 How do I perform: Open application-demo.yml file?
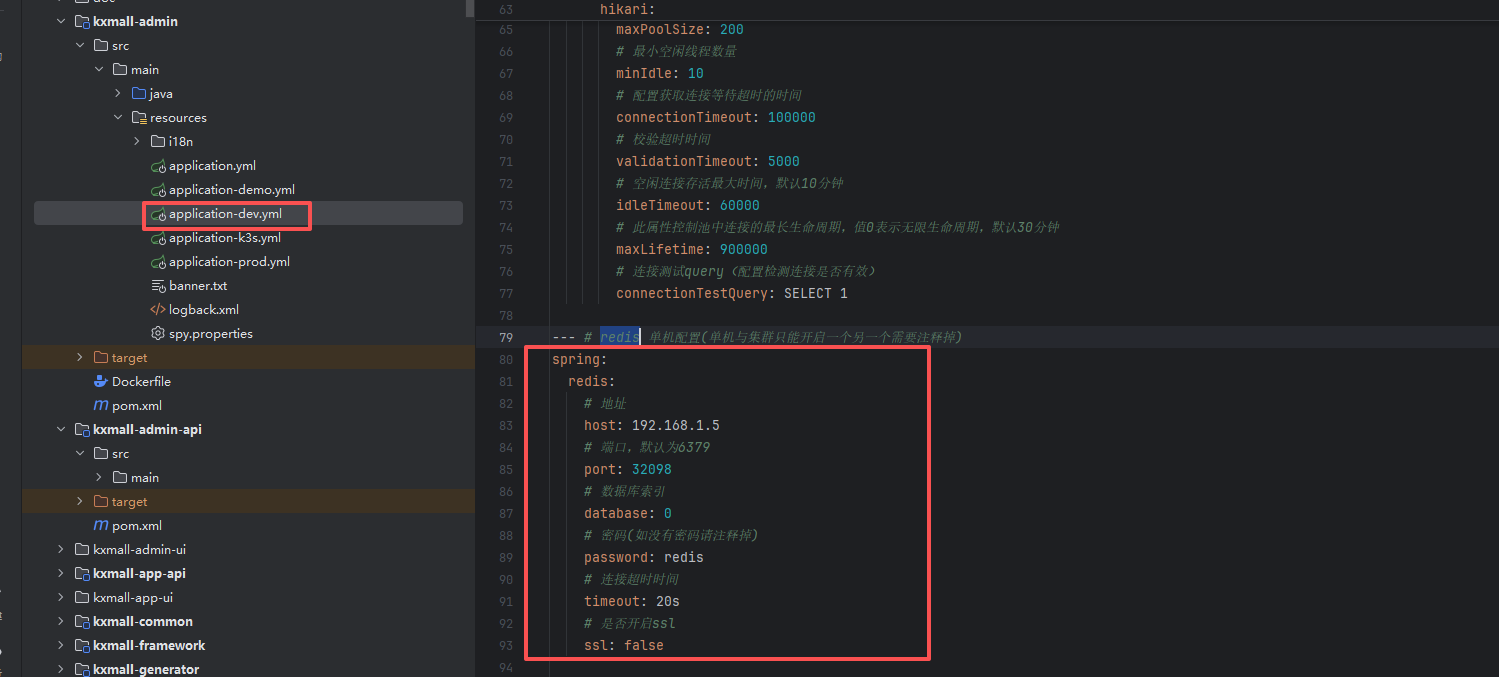(x=231, y=190)
